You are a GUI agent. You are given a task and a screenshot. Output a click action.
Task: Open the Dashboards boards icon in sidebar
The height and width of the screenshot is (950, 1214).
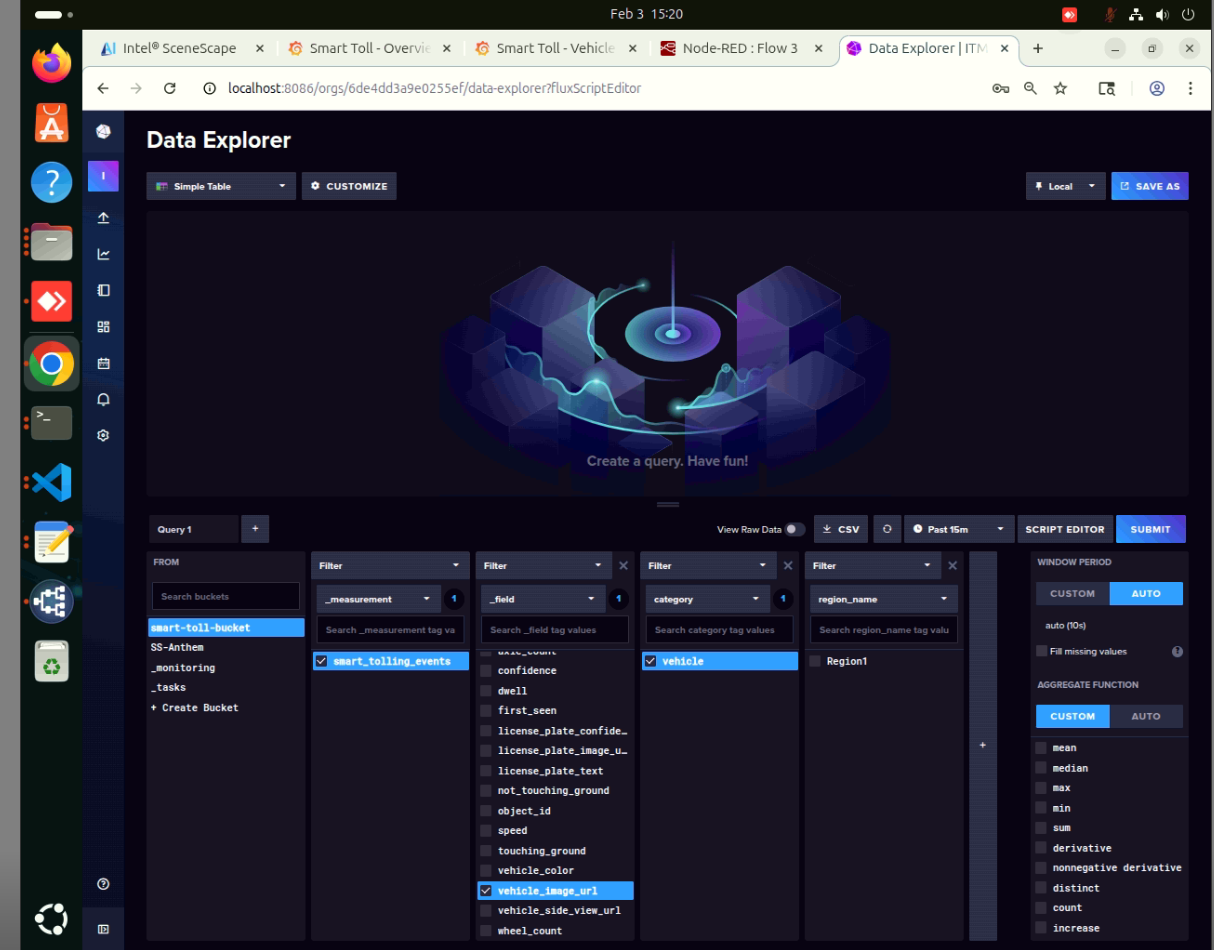point(103,326)
